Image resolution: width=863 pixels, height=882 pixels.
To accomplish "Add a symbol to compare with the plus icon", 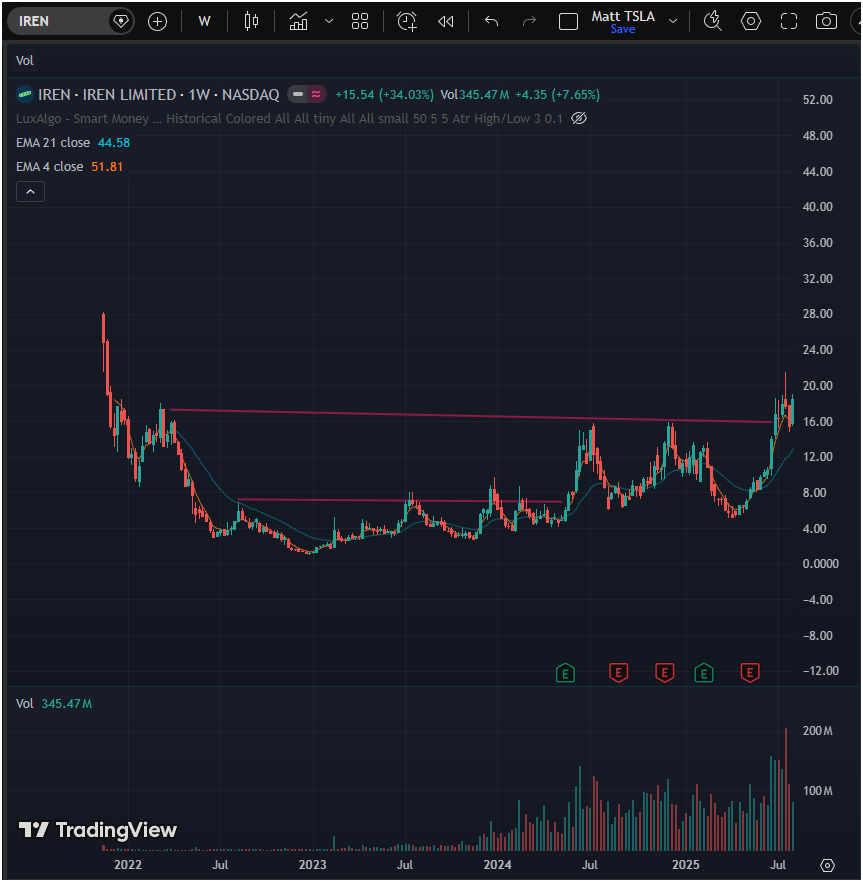I will point(158,22).
